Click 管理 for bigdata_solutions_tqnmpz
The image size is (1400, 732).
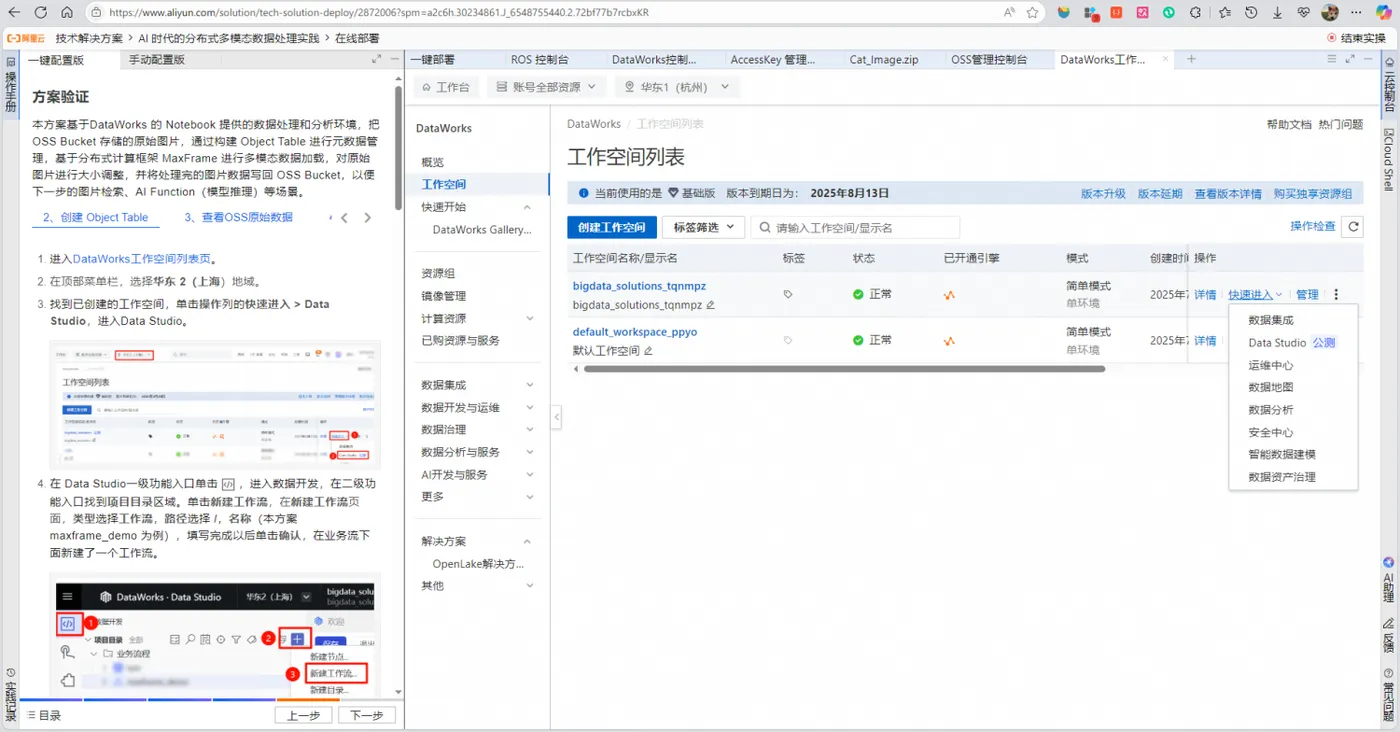tap(1307, 295)
